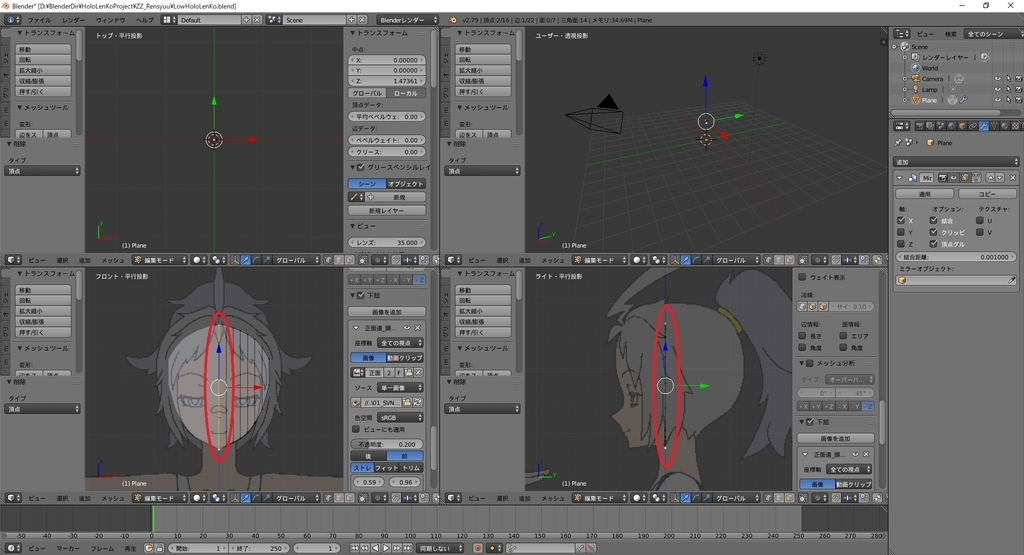
Task: Open the ウィンドウ menu
Action: click(110, 20)
